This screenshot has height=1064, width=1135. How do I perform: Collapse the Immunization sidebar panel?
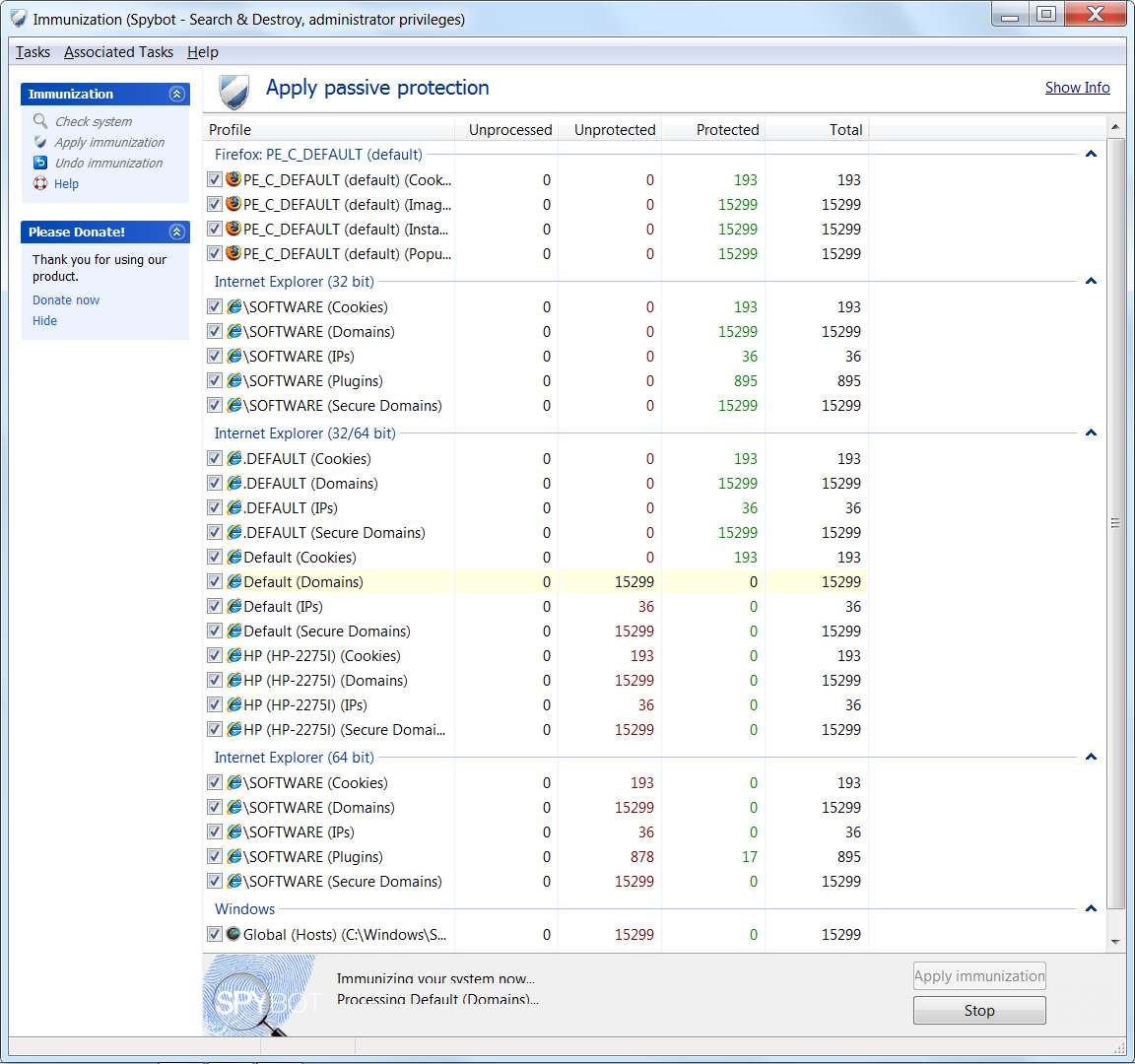176,95
